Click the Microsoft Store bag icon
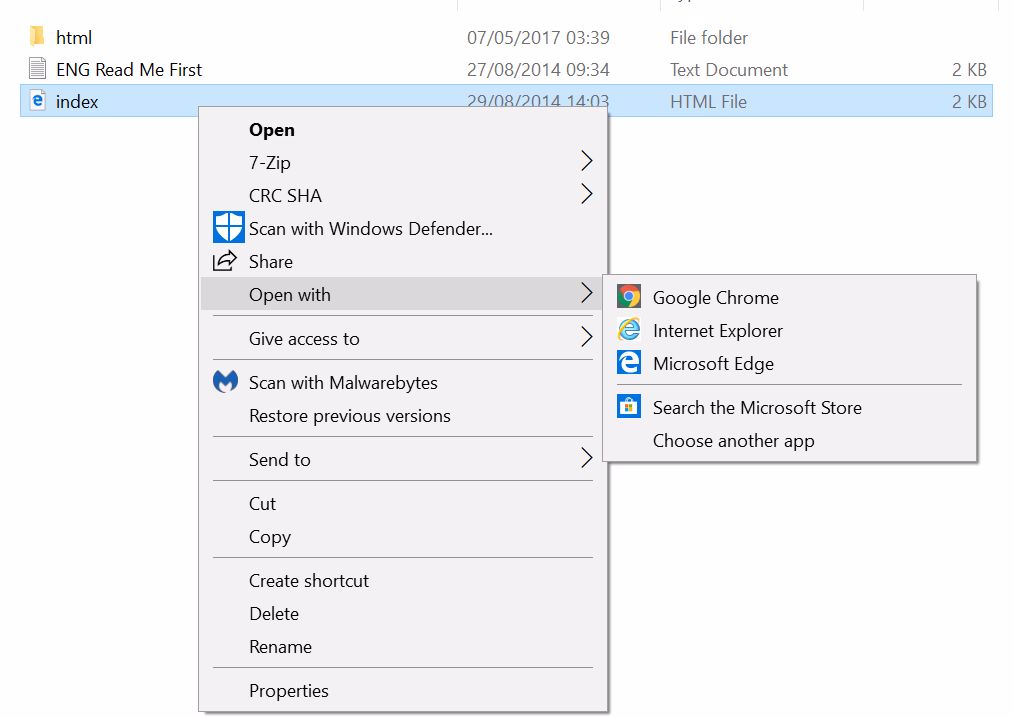Screen dimensions: 1013x717 629,406
